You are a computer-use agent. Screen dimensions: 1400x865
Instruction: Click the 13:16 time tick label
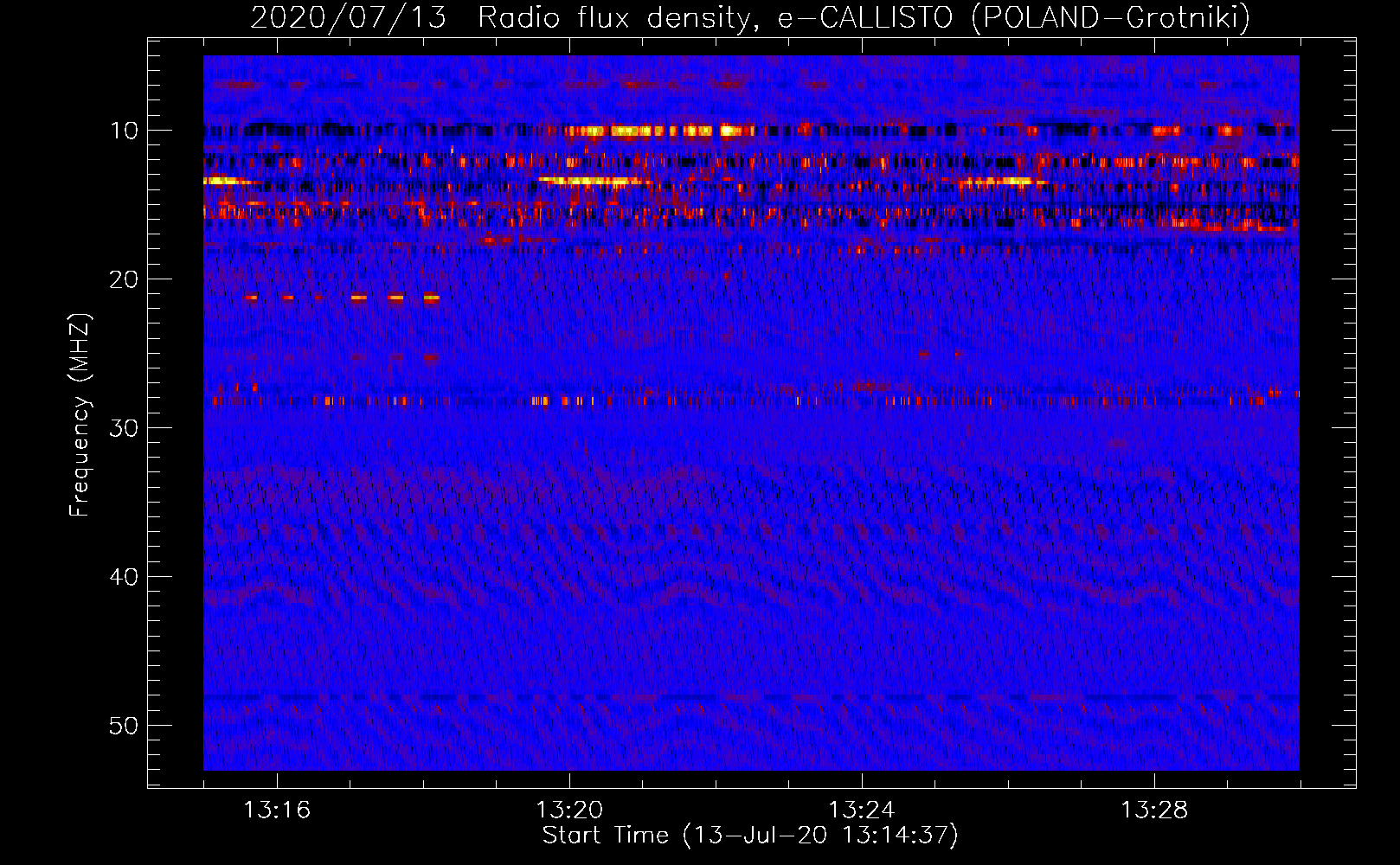(277, 811)
